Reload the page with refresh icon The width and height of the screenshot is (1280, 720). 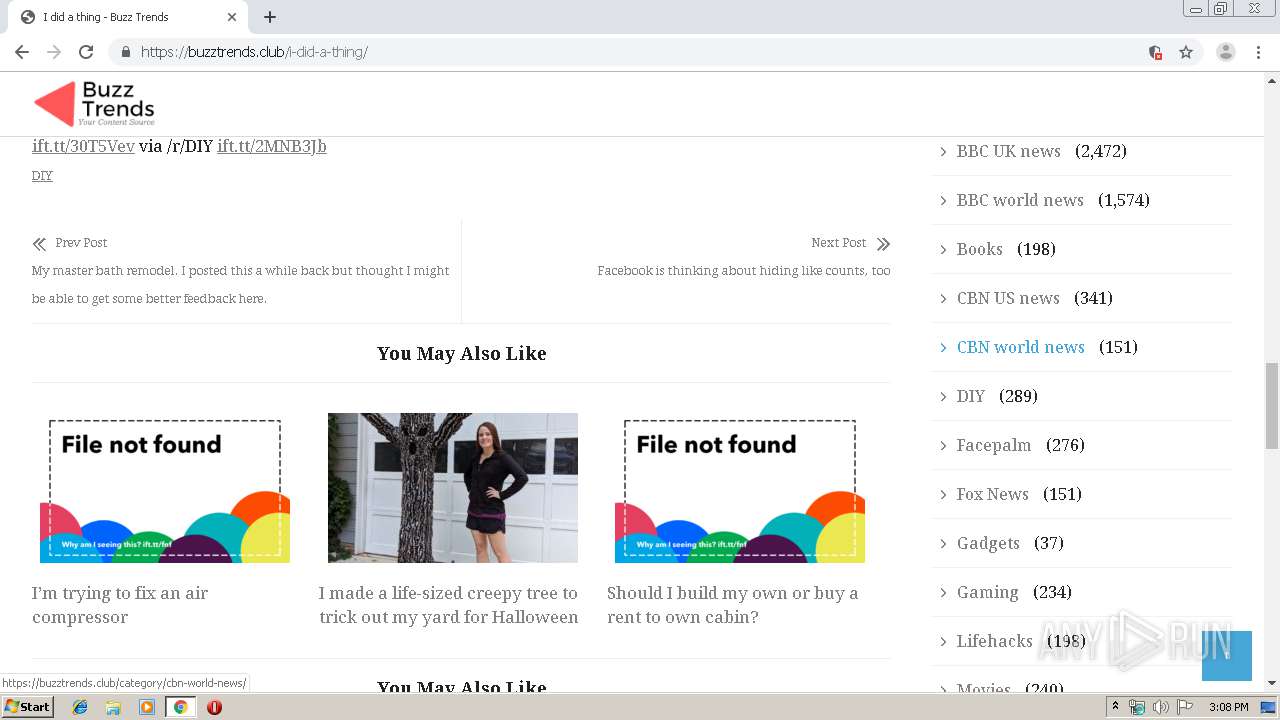[86, 52]
